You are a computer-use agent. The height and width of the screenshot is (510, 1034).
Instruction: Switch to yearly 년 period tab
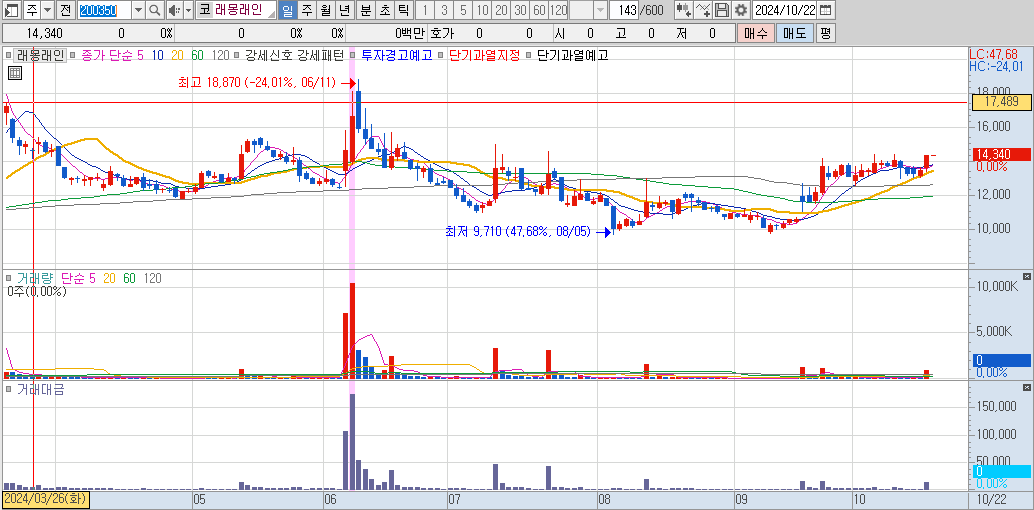[x=344, y=10]
